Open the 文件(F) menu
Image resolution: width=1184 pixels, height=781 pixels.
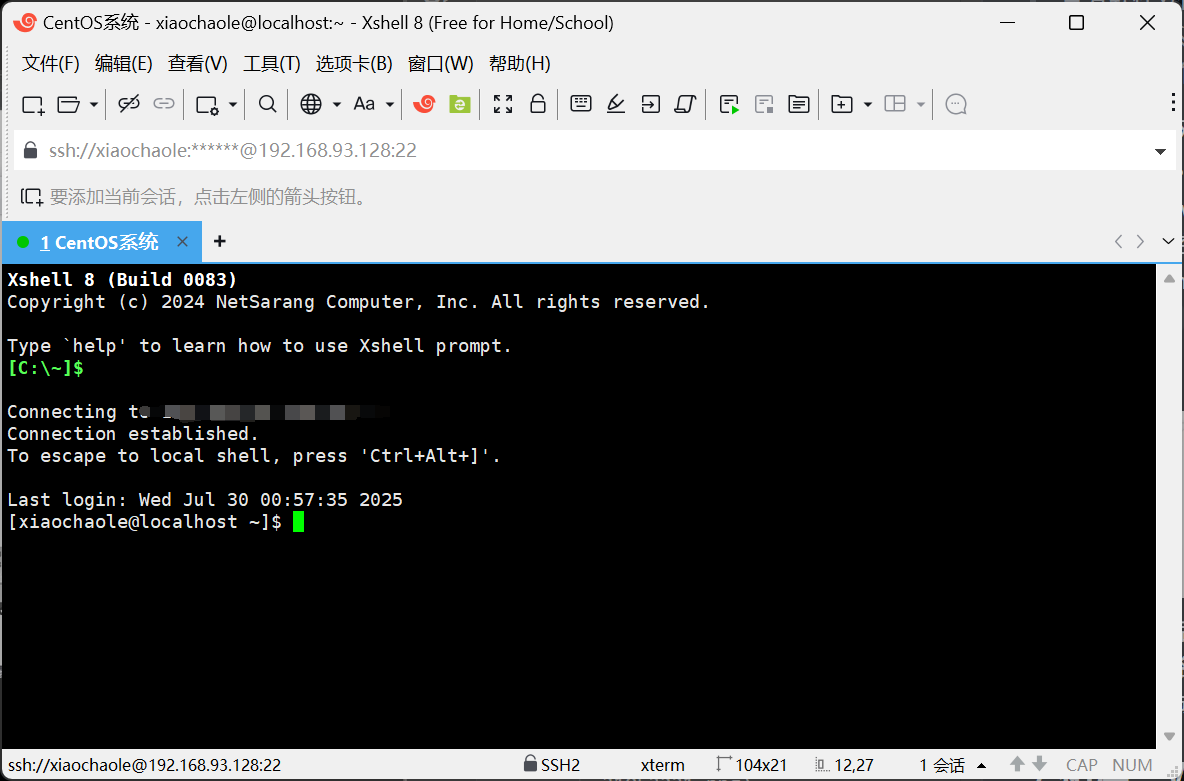pyautogui.click(x=51, y=63)
